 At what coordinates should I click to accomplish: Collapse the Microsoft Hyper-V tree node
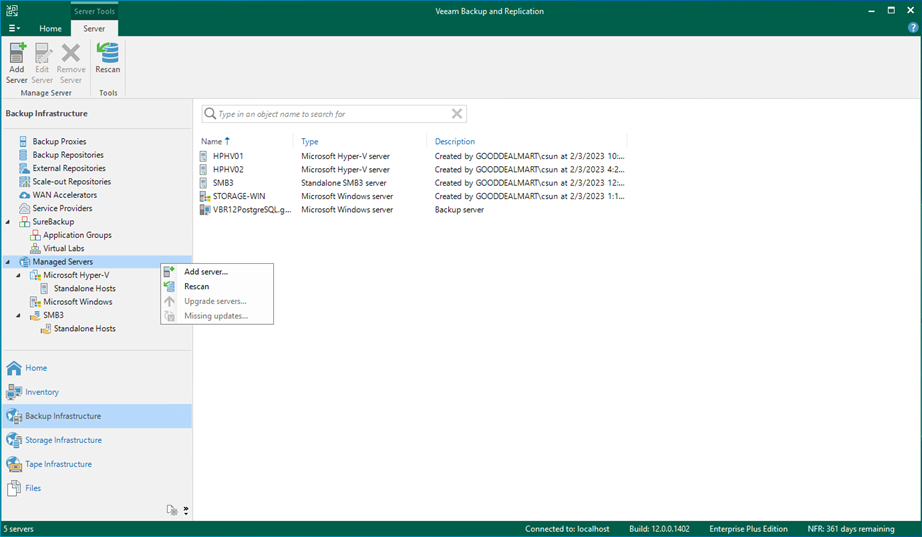click(x=19, y=275)
